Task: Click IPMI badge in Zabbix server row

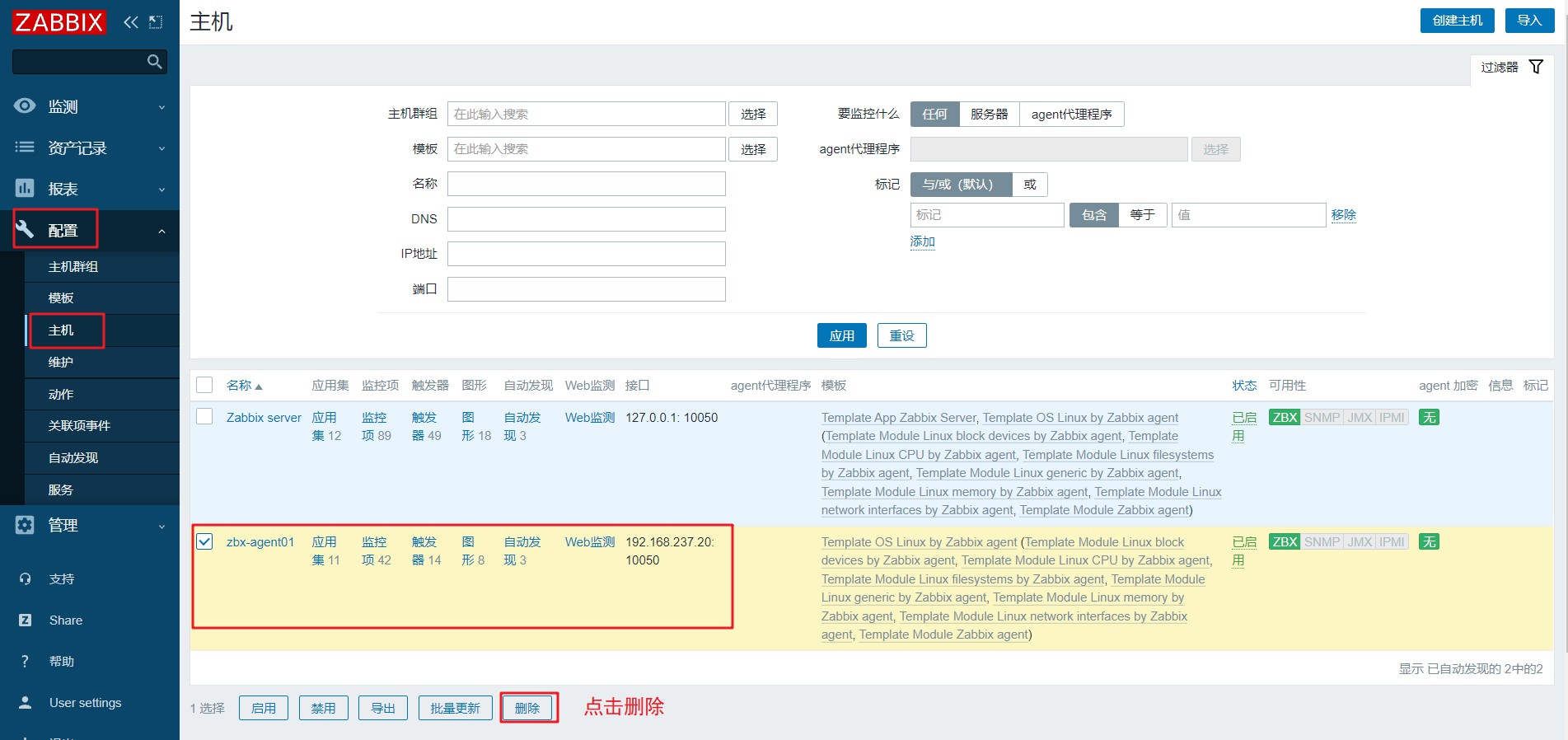Action: (1392, 418)
